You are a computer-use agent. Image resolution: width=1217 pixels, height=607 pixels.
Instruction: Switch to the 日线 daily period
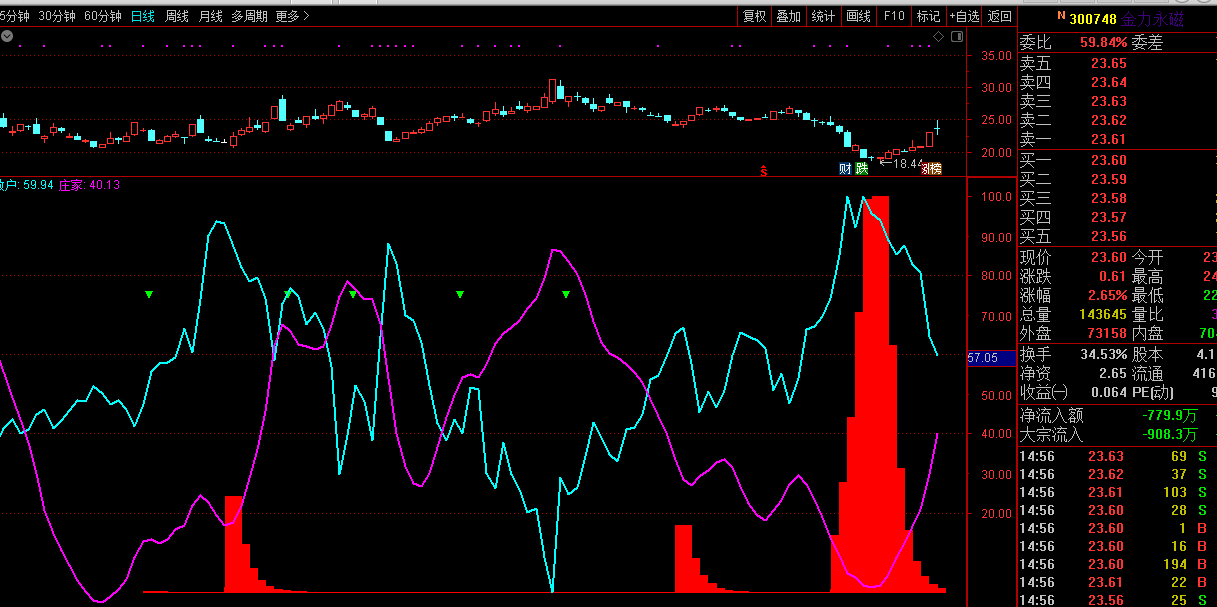click(143, 16)
